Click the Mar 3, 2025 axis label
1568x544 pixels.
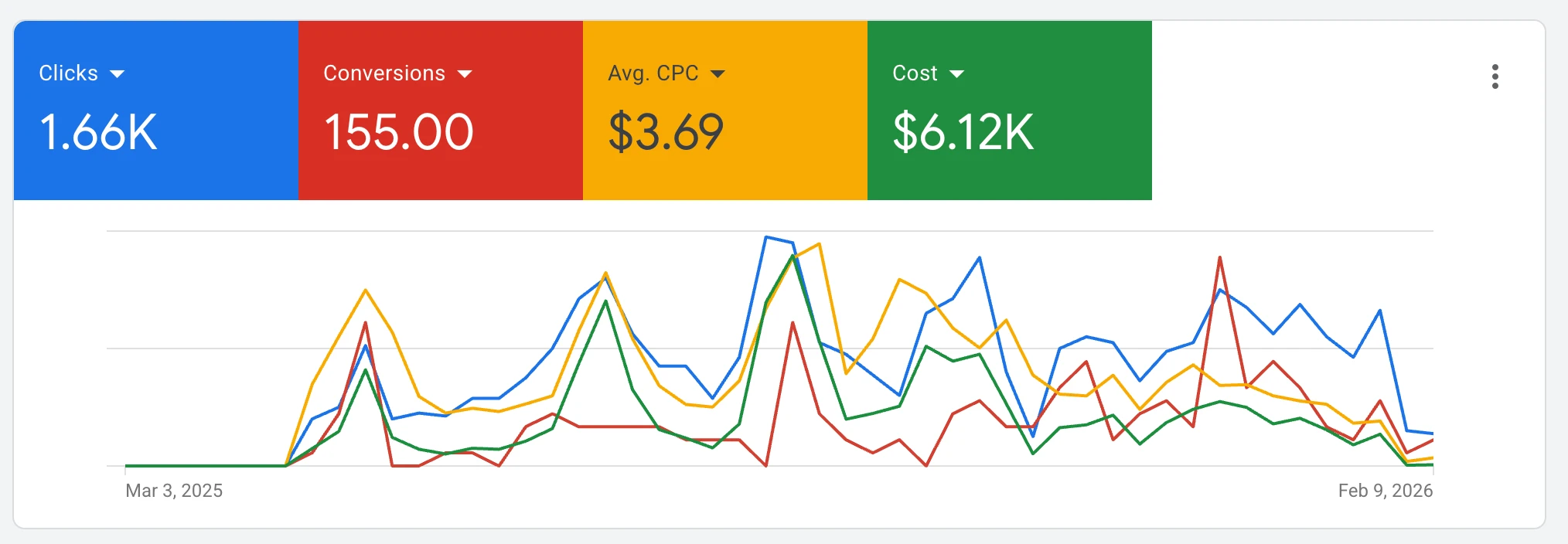(x=174, y=491)
